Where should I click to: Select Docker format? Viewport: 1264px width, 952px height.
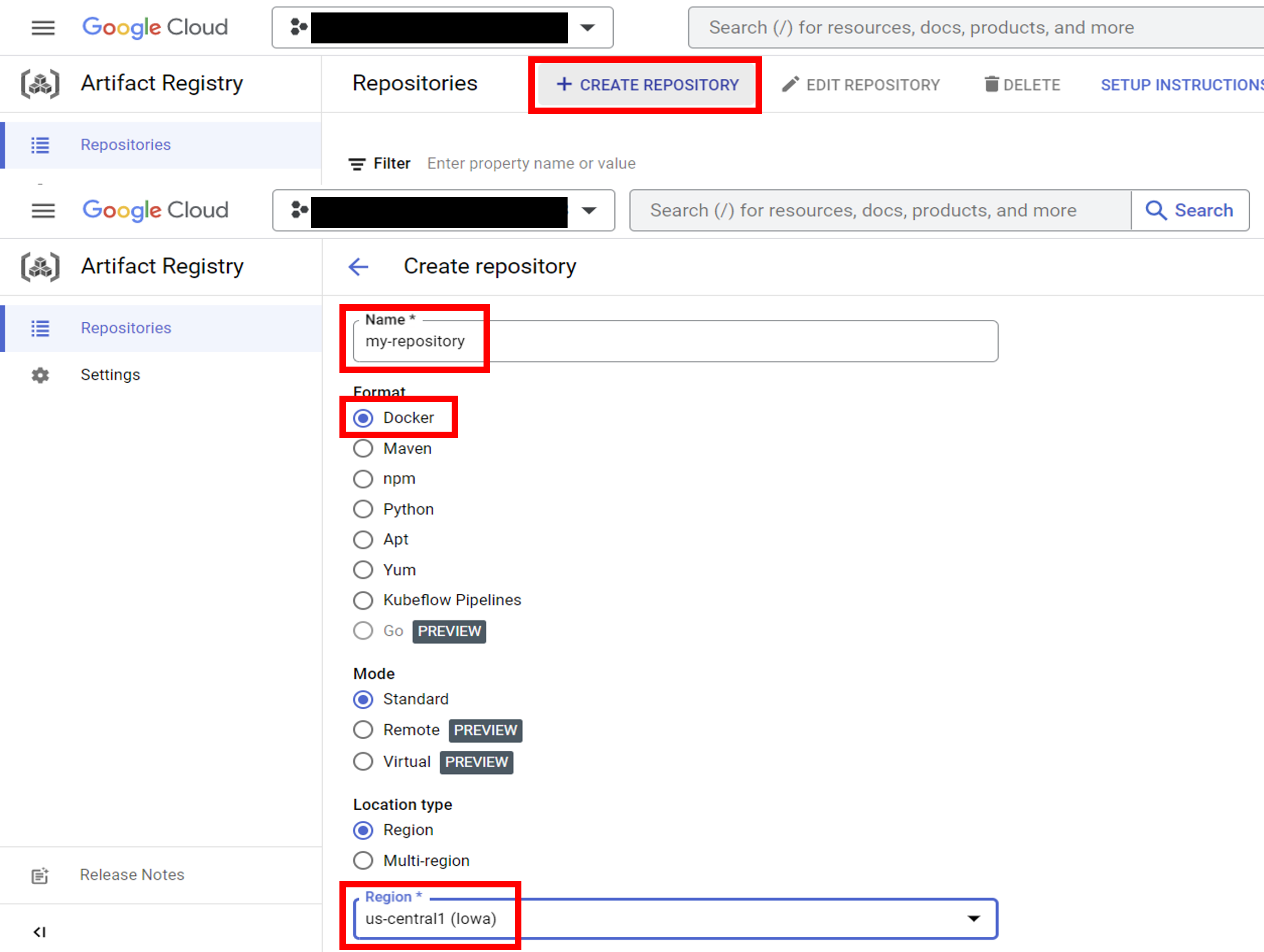tap(363, 418)
